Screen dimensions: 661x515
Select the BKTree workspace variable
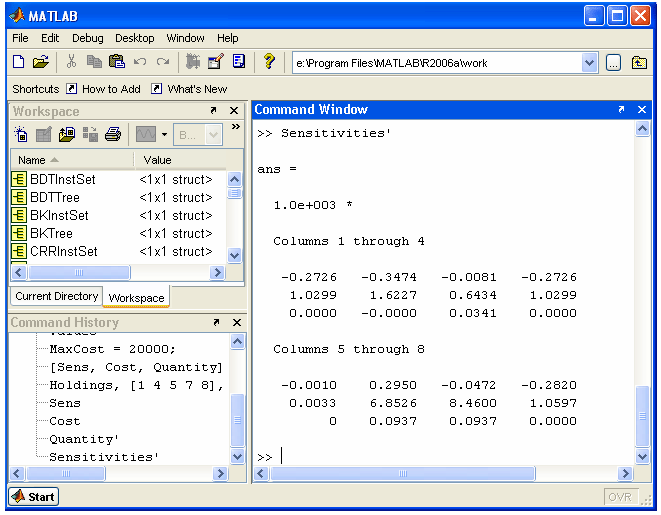118,233
